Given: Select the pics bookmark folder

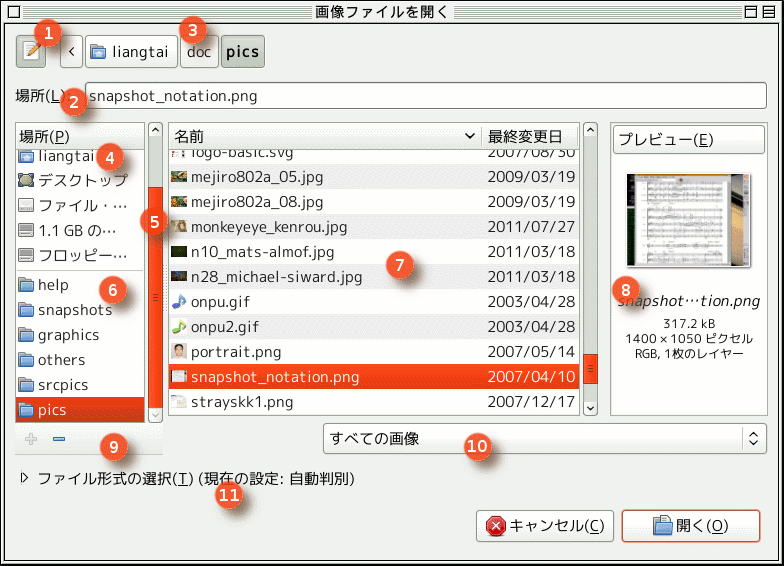Looking at the screenshot, I should (x=80, y=410).
